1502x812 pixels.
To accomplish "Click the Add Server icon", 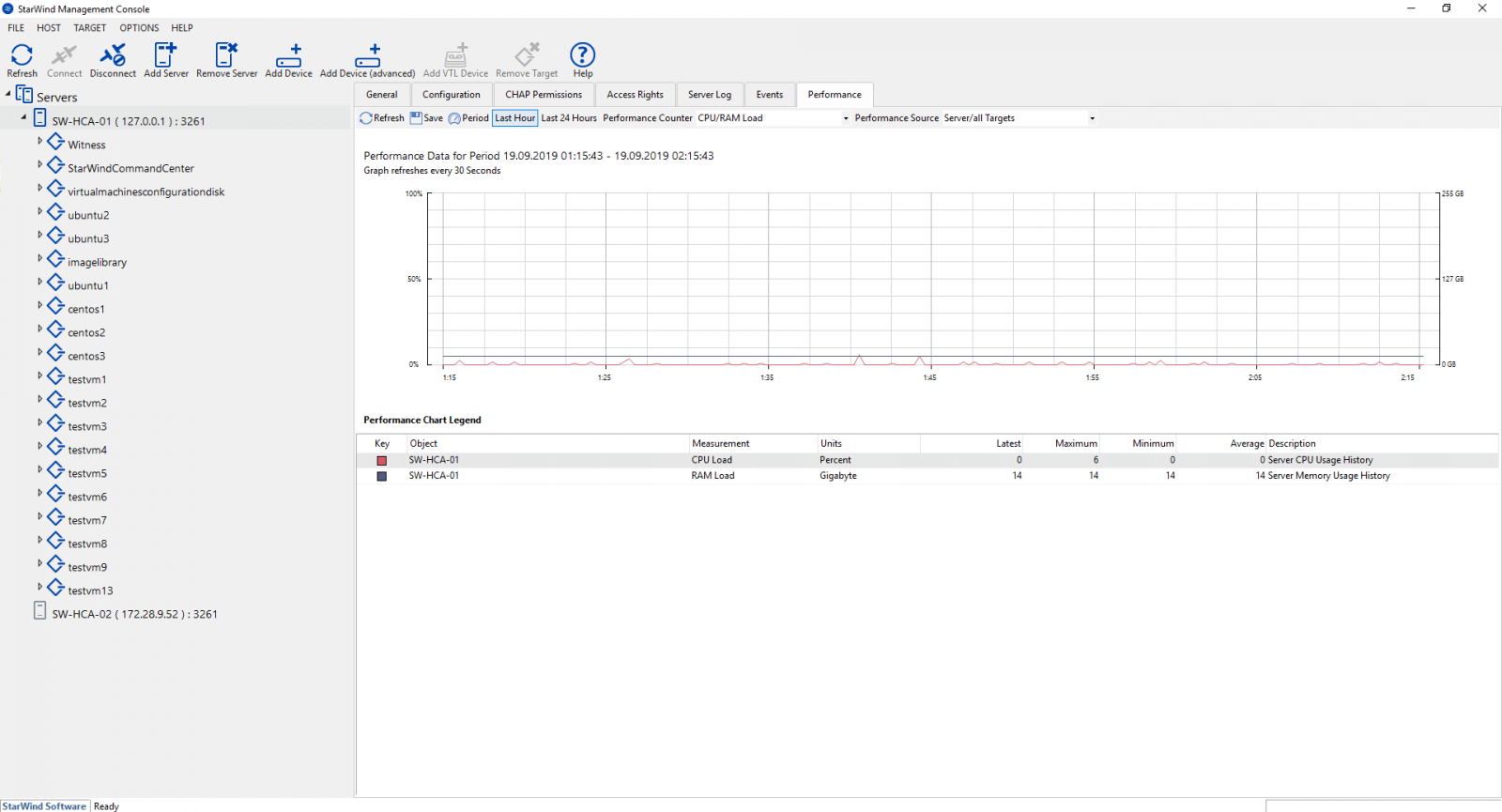I will tap(165, 54).
